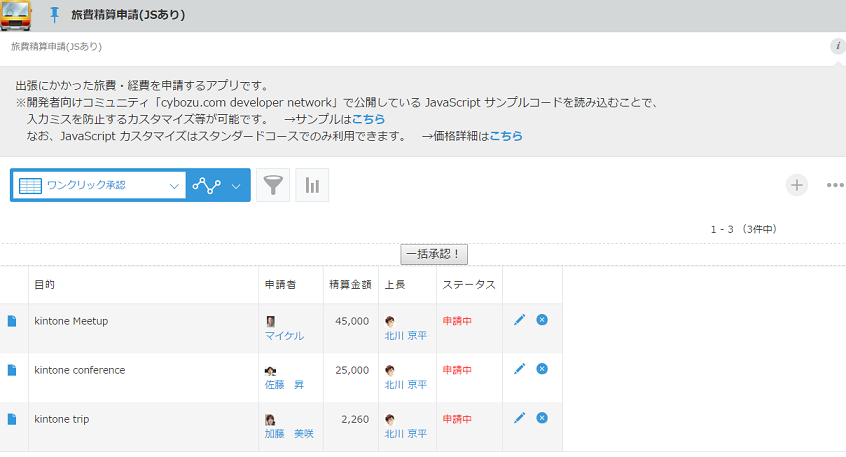The width and height of the screenshot is (846, 457).
Task: Click the ステータス column header
Action: tap(469, 284)
